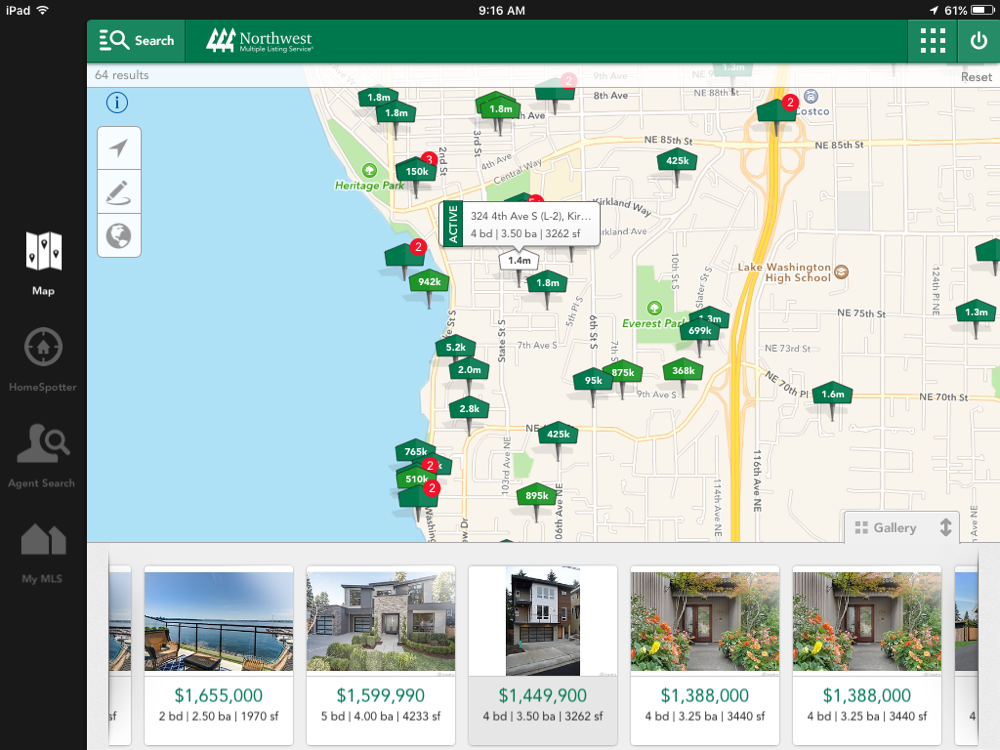Tap the Lake Washington High School label
1000x750 pixels.
[x=784, y=272]
